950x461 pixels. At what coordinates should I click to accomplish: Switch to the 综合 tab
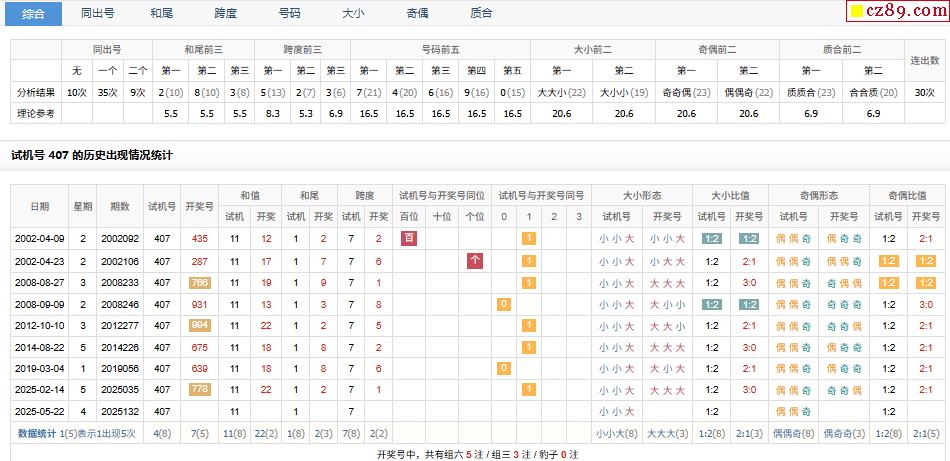click(33, 13)
